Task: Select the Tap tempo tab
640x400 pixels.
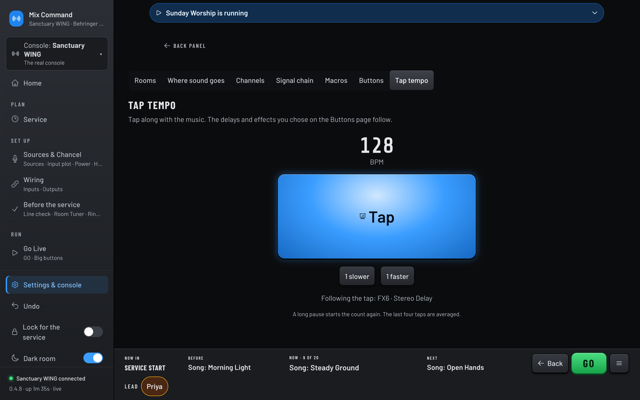Action: click(x=411, y=80)
